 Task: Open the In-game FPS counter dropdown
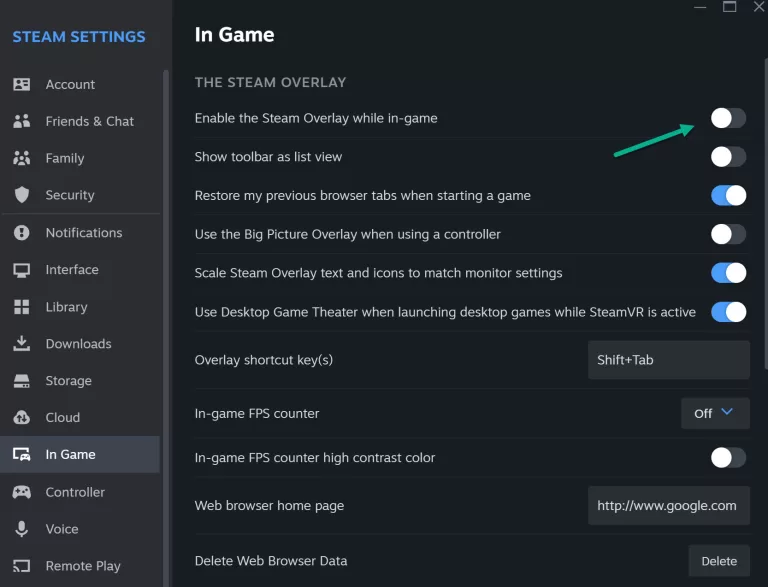pyautogui.click(x=715, y=414)
